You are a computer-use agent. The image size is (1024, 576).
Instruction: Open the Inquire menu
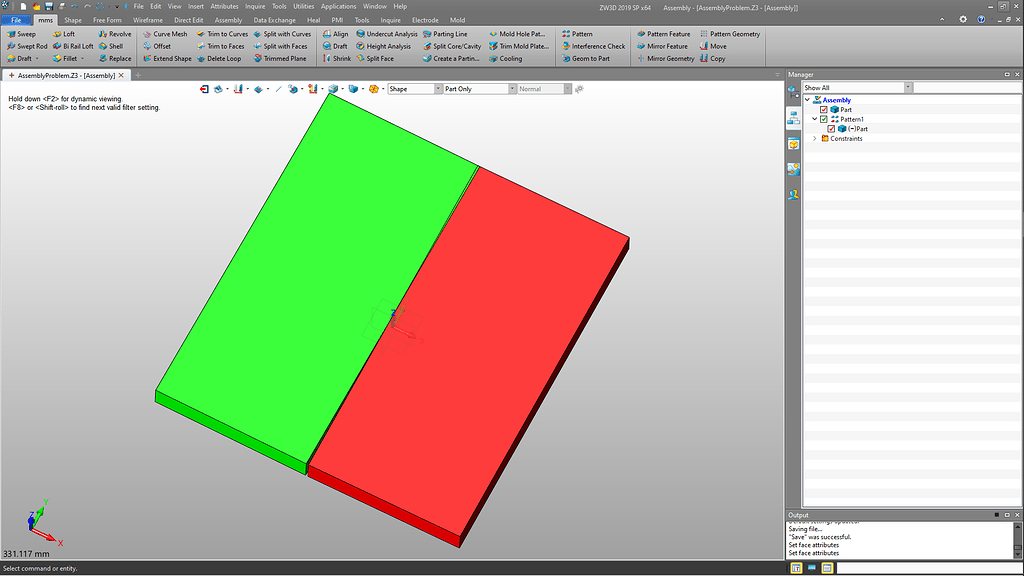(255, 6)
